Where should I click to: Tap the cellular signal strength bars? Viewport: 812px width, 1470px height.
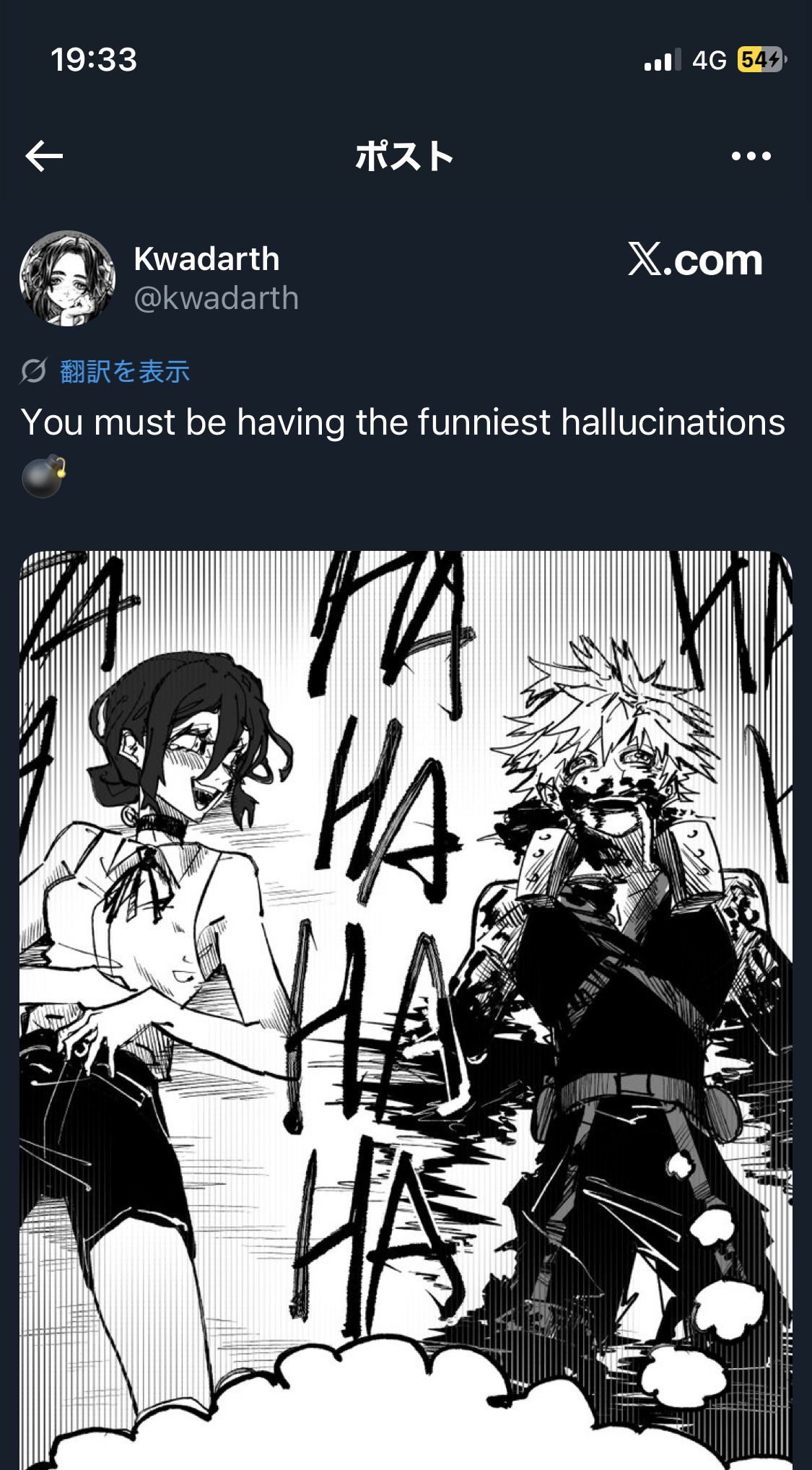[662, 60]
